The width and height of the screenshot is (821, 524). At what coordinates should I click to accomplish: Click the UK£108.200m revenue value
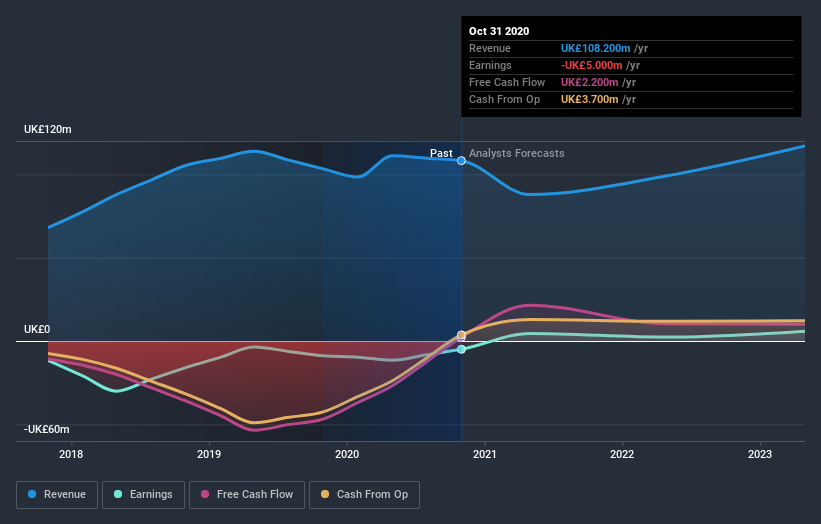pyautogui.click(x=595, y=48)
